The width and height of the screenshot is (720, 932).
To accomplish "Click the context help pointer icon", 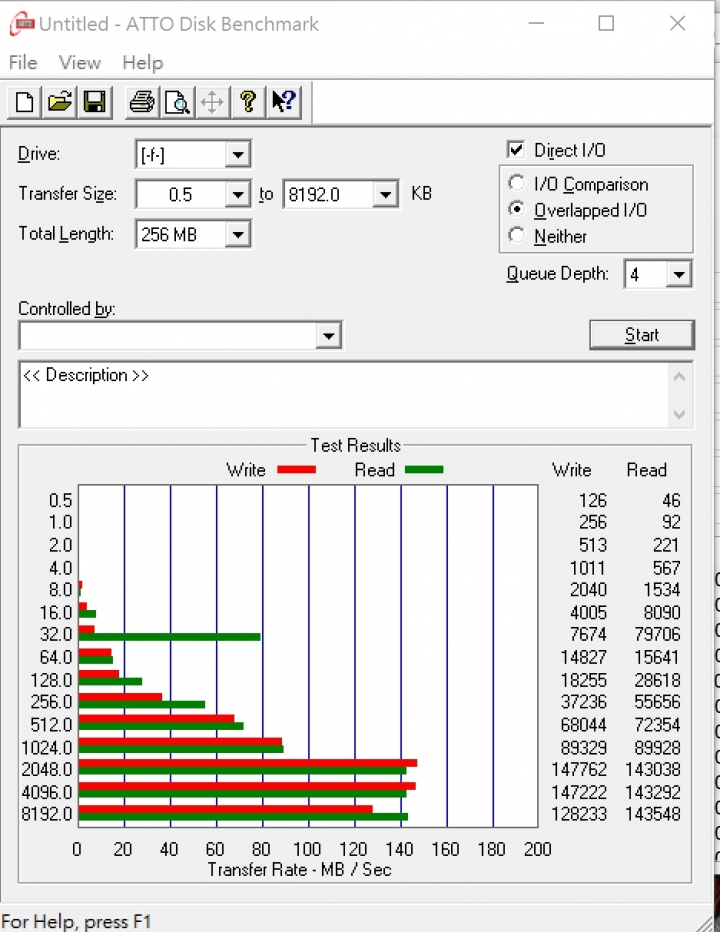I will click(x=284, y=102).
